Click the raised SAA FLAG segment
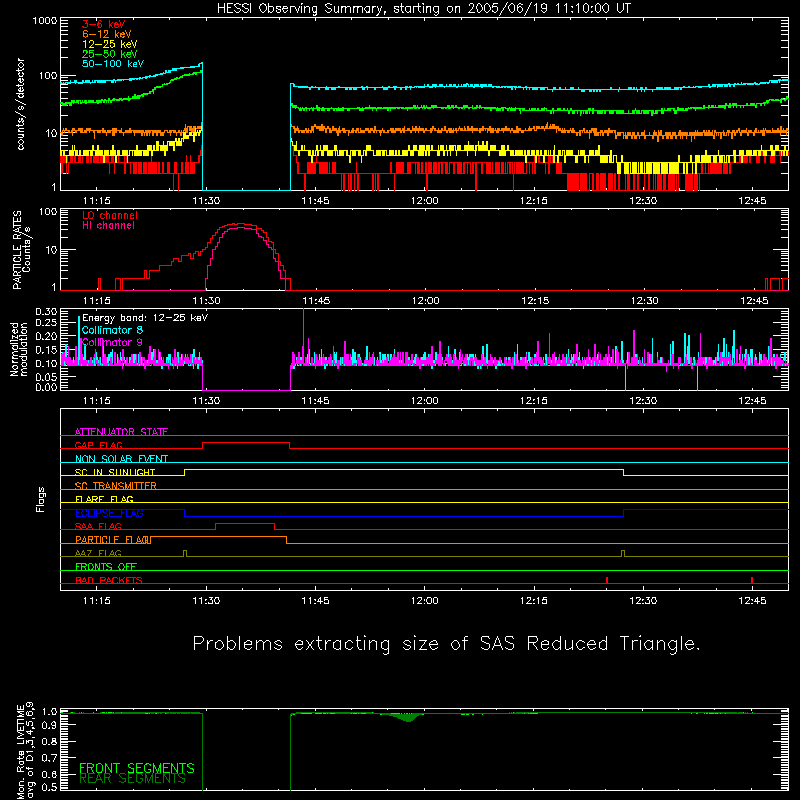The height and width of the screenshot is (800, 800). pyautogui.click(x=245, y=524)
